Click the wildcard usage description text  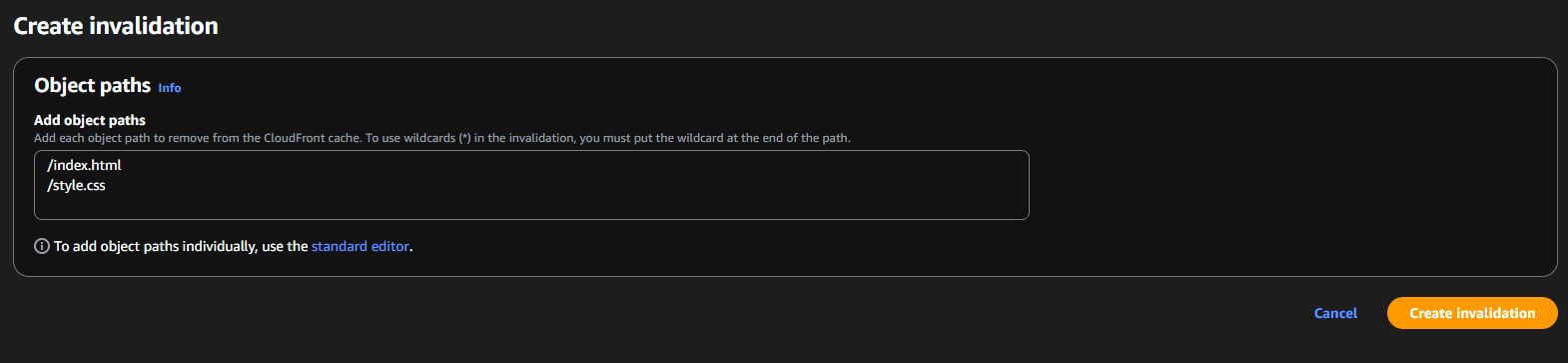click(x=442, y=138)
